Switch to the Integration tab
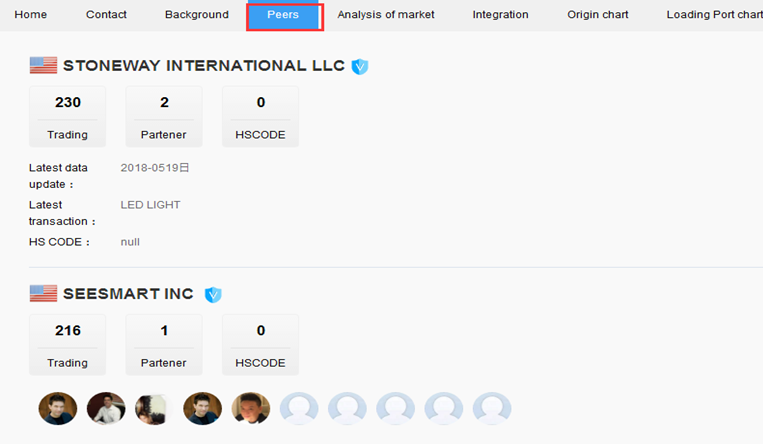Viewport: 763px width, 445px height. [501, 15]
